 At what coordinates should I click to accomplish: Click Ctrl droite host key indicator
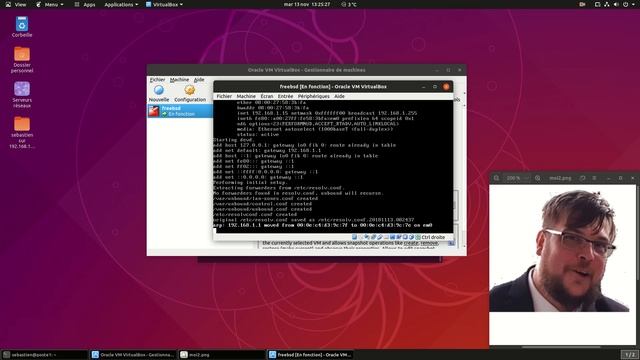pos(433,237)
